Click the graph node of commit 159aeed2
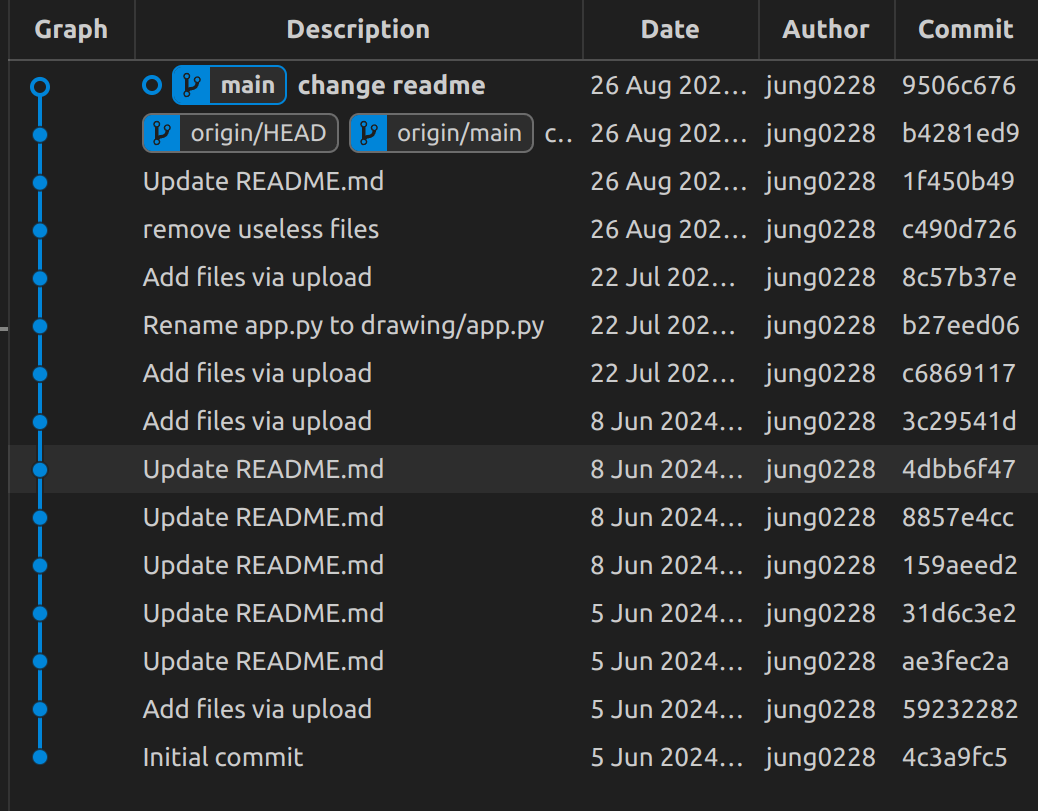 coord(40,565)
